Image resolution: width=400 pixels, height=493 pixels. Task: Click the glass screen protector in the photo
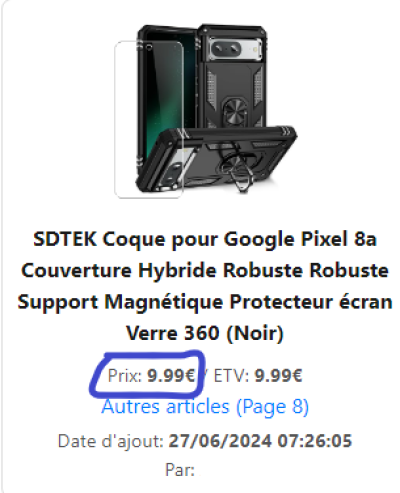149,119
